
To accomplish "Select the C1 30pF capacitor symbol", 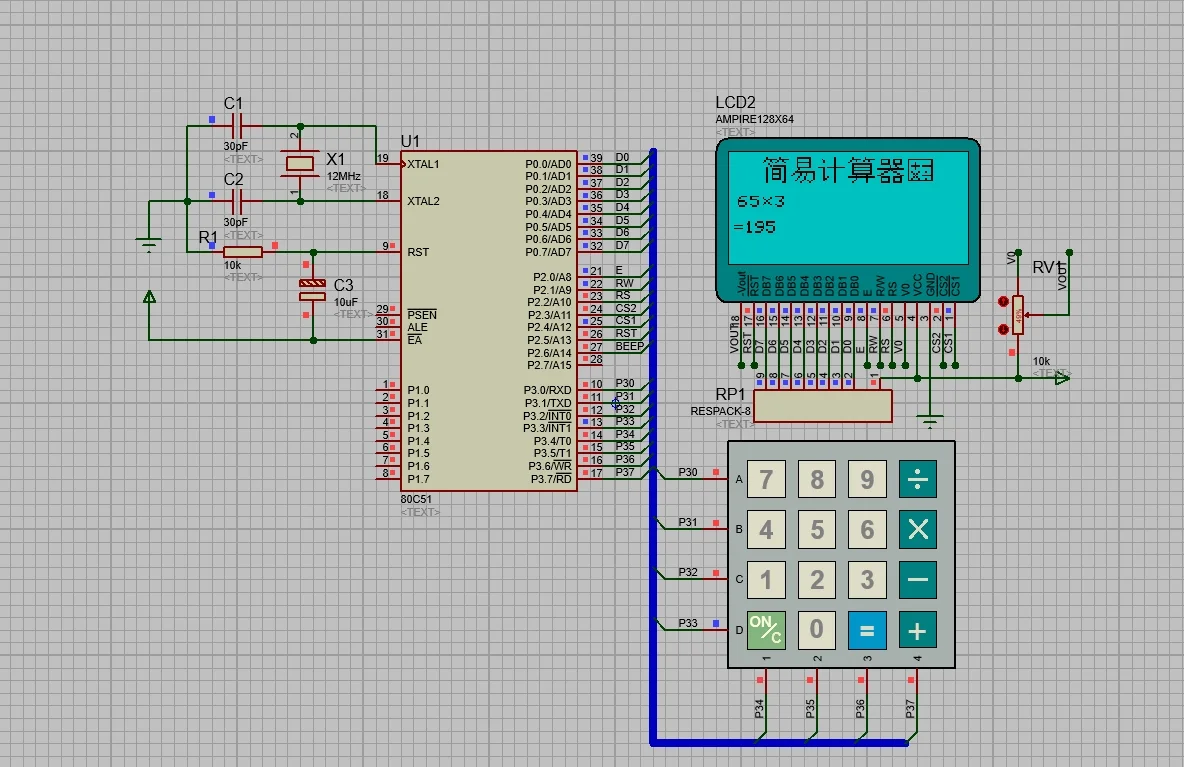I will (238, 127).
